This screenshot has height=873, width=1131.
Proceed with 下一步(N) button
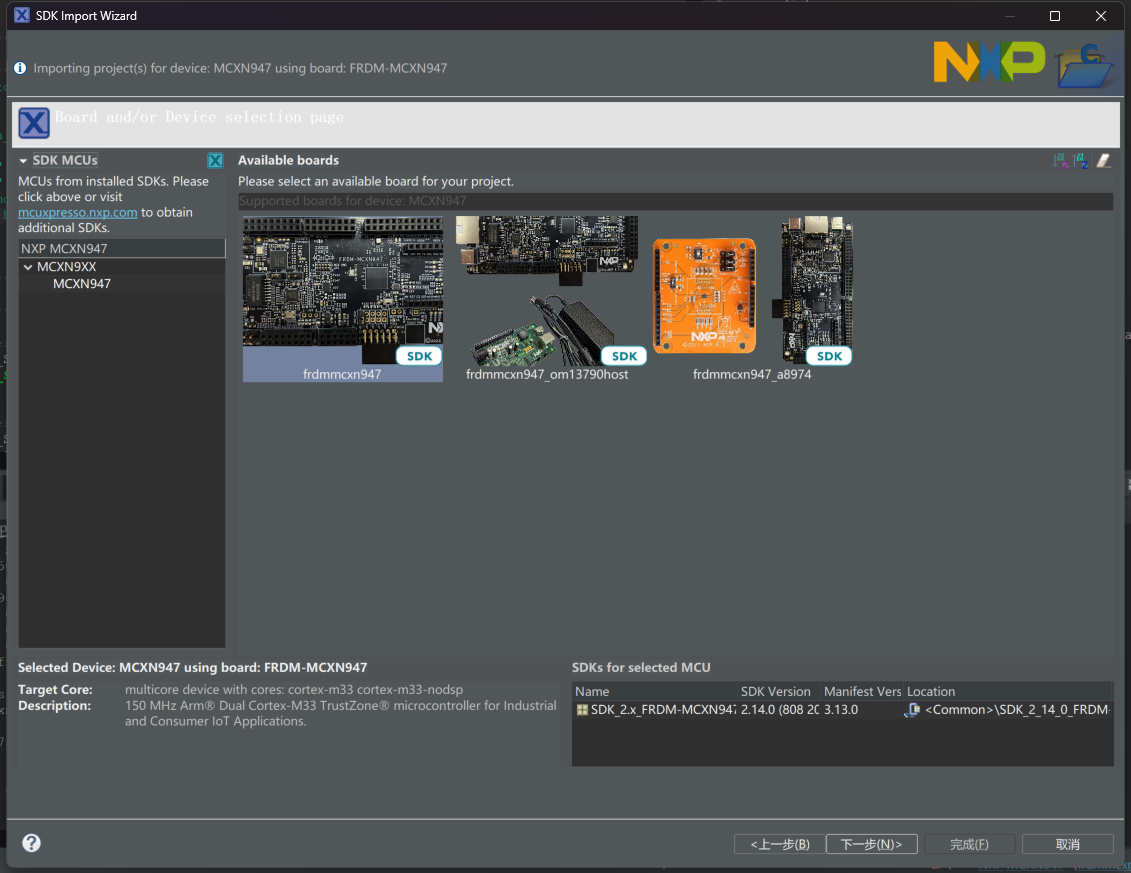click(x=871, y=844)
